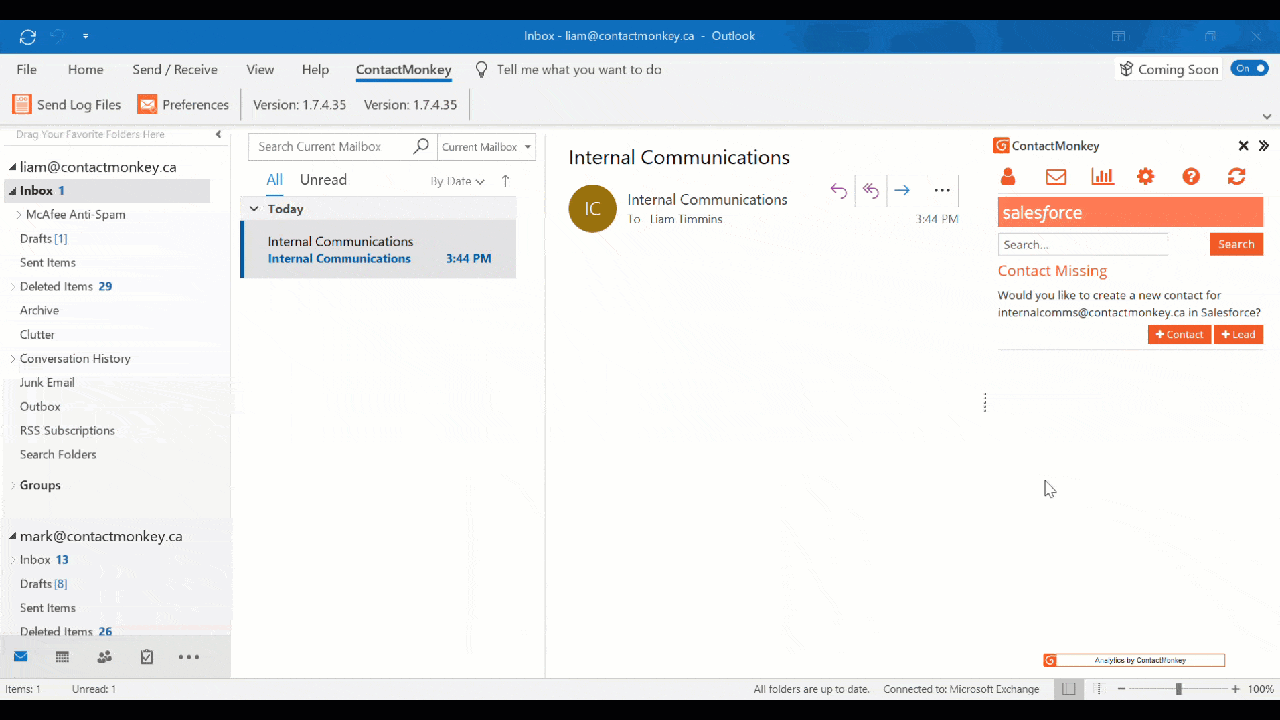Reply to the email using Reply icon

click(839, 191)
